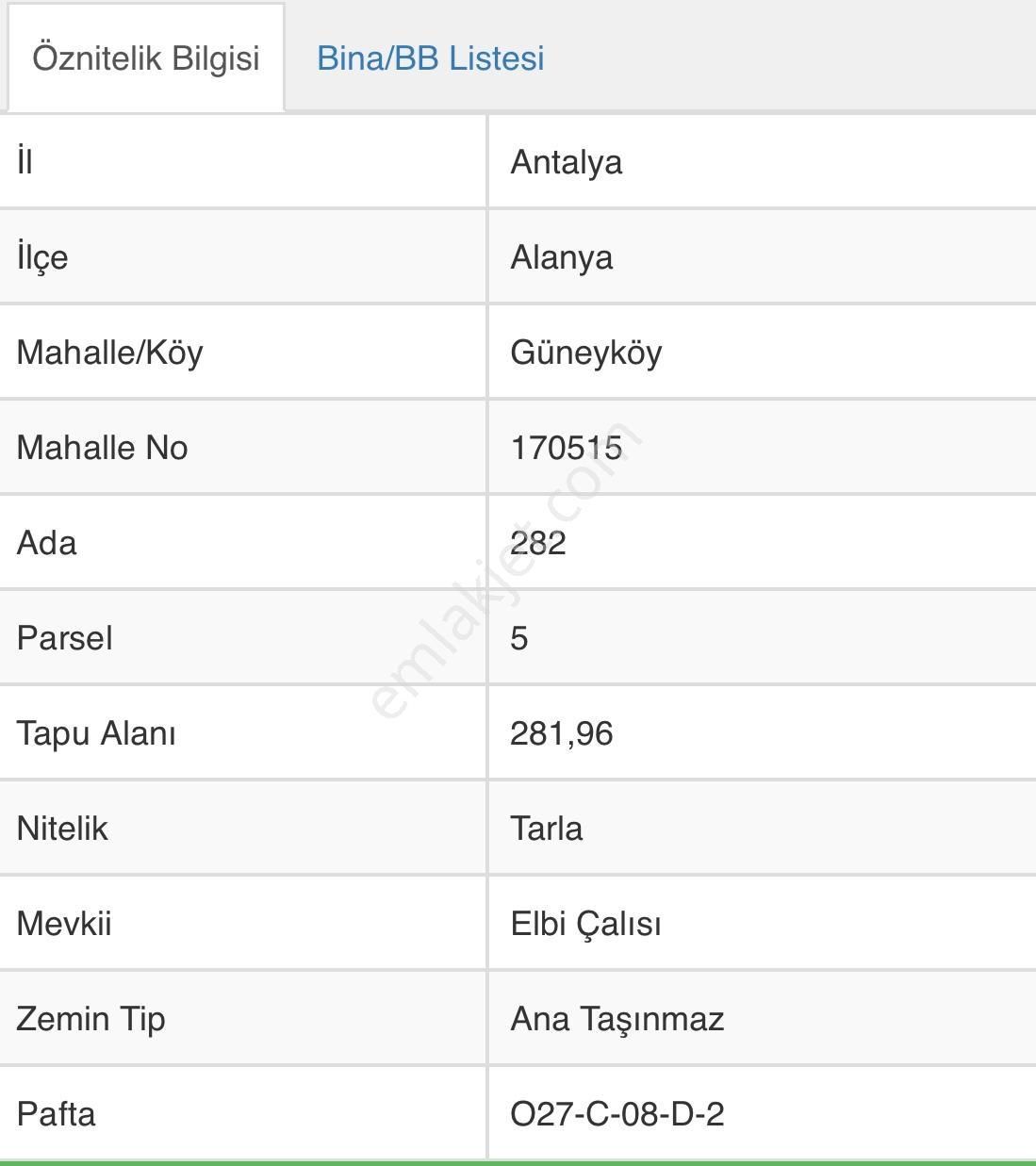Select the Nitelik row label
Image resolution: width=1036 pixels, height=1166 pixels.
click(x=62, y=829)
